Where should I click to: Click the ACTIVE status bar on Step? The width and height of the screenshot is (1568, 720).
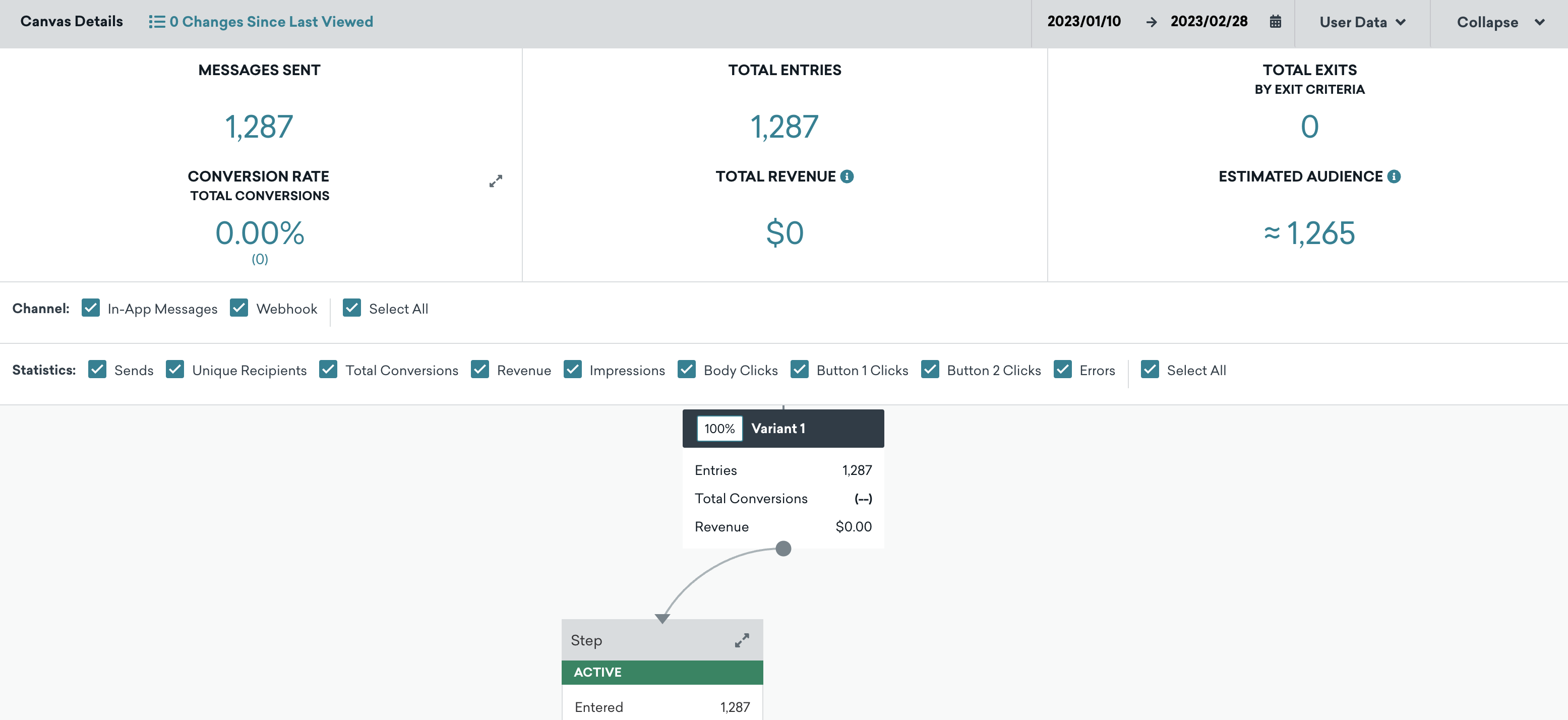(661, 672)
